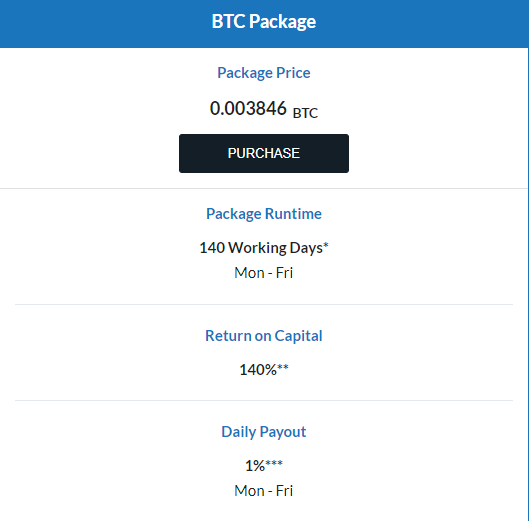Click the Return on Capital heading
This screenshot has width=529, height=521.
point(264,336)
